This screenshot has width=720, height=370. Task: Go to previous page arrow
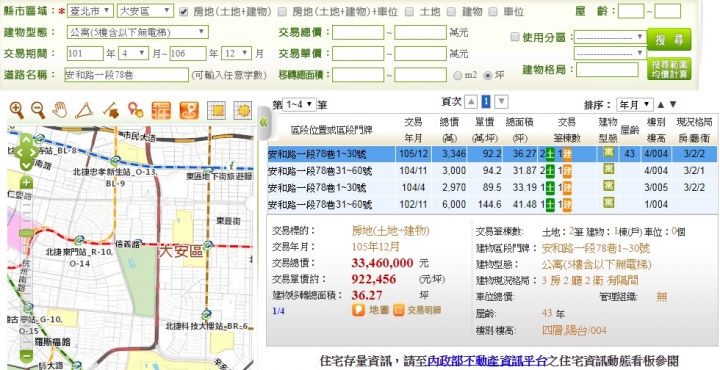[x=471, y=102]
